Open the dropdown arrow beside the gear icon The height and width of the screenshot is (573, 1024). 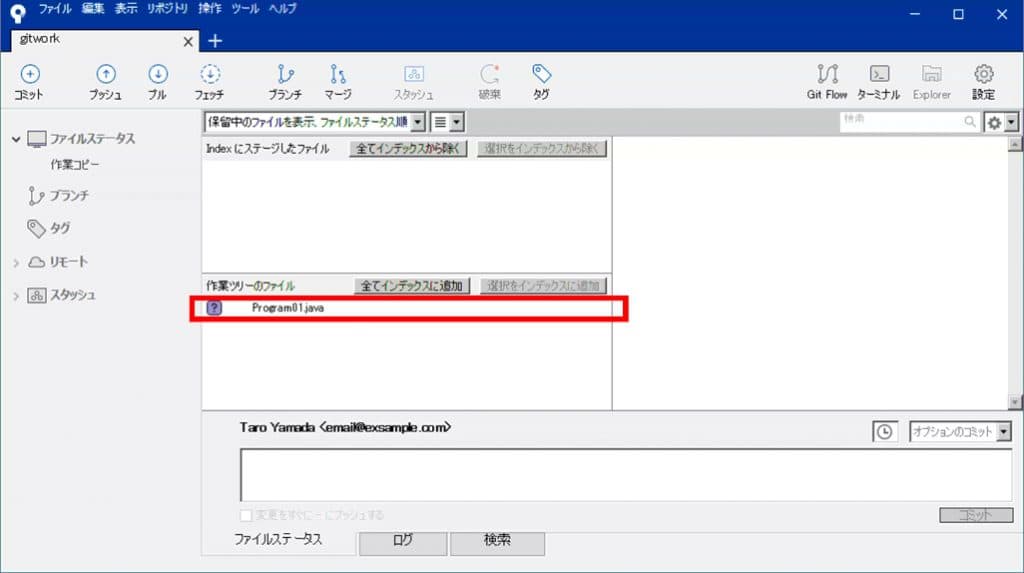pos(1011,122)
